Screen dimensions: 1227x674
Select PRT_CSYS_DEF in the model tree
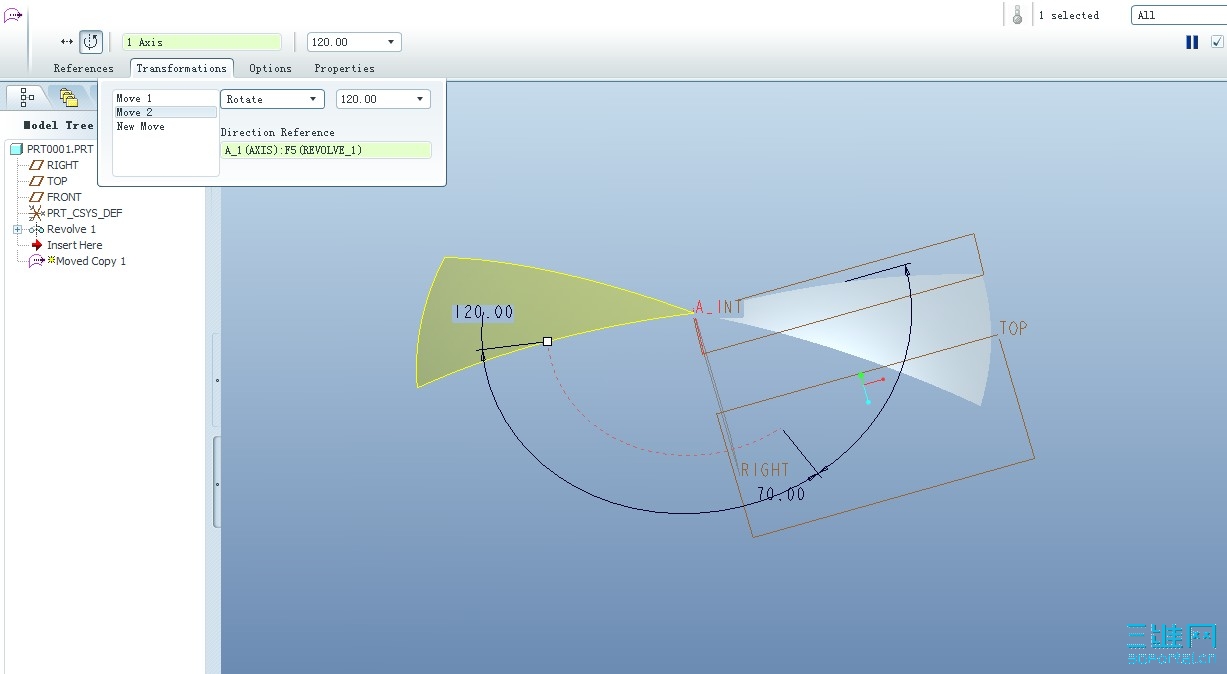[84, 213]
